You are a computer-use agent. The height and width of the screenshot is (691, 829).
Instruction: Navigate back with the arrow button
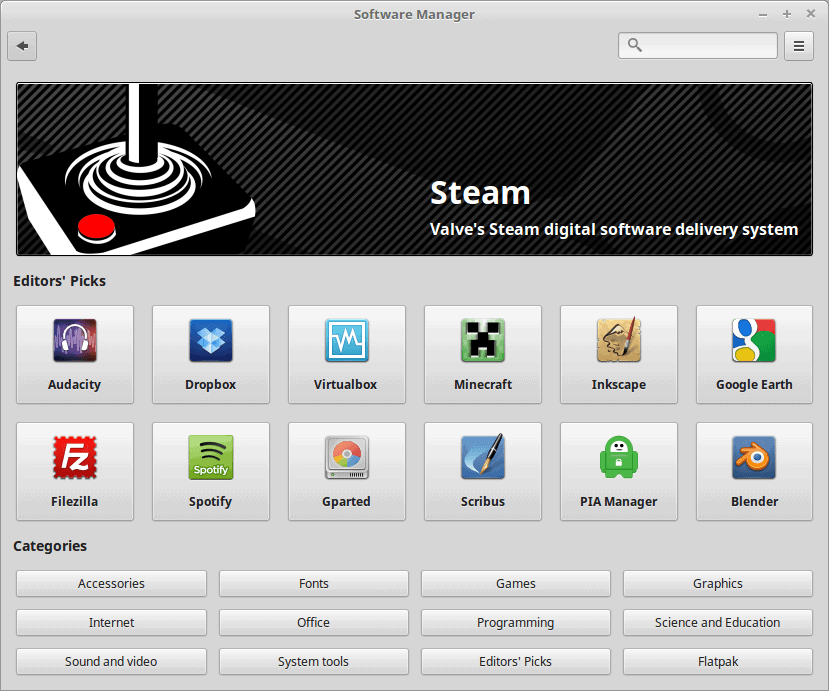(22, 45)
